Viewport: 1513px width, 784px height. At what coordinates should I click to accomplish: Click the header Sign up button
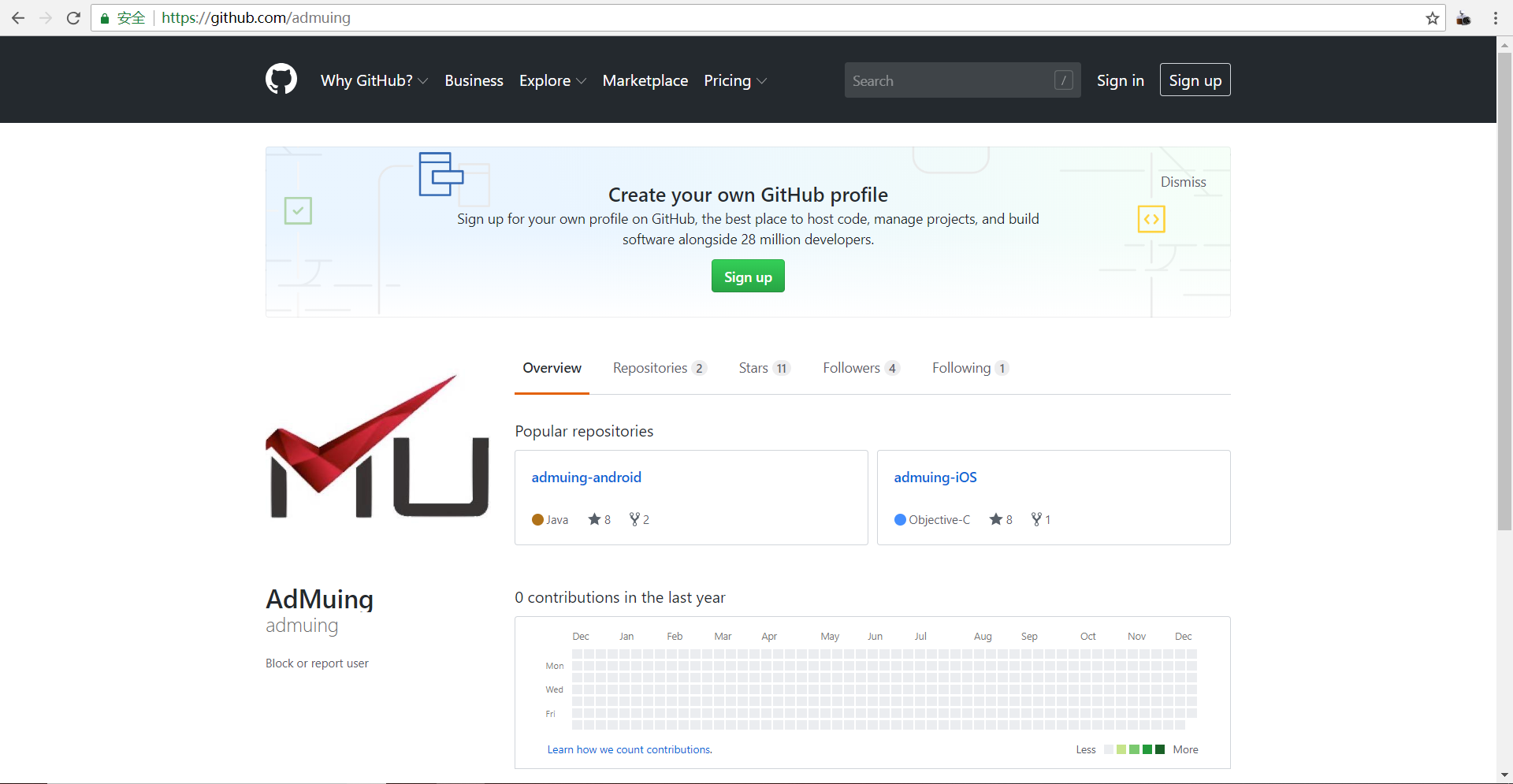tap(1195, 80)
